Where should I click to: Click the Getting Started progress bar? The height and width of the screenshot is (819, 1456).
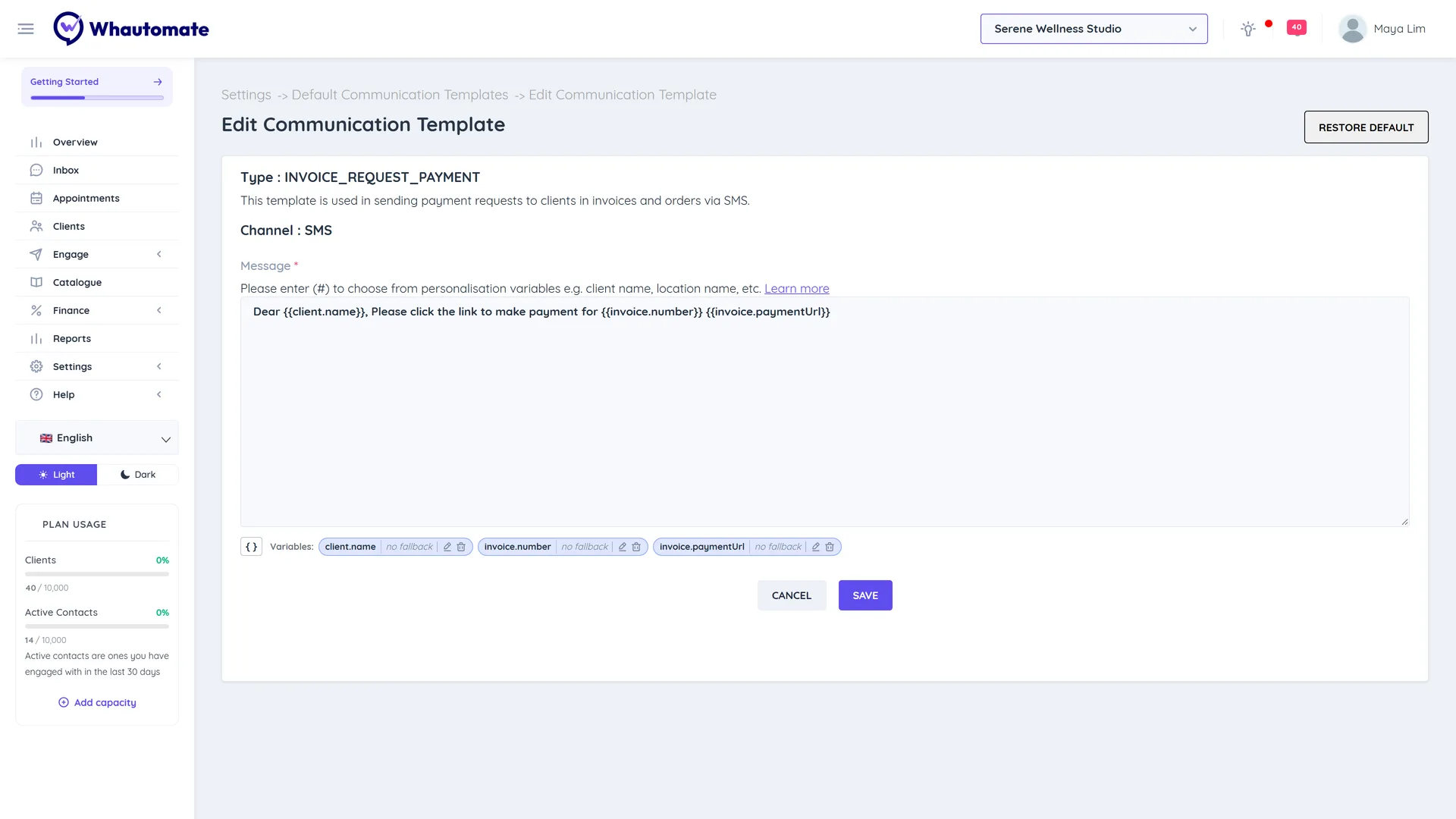97,98
